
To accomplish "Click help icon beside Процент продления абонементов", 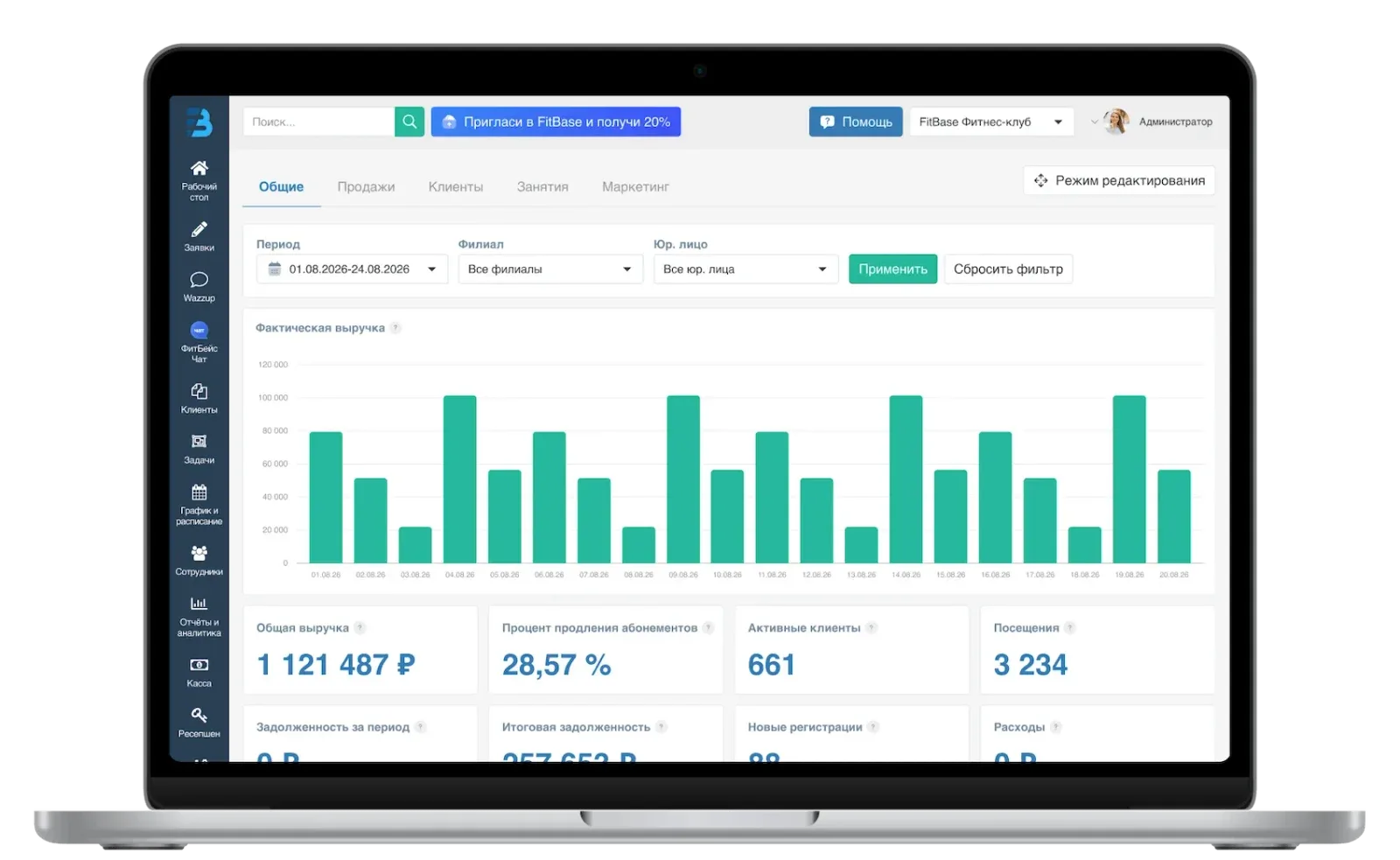I will [x=708, y=628].
